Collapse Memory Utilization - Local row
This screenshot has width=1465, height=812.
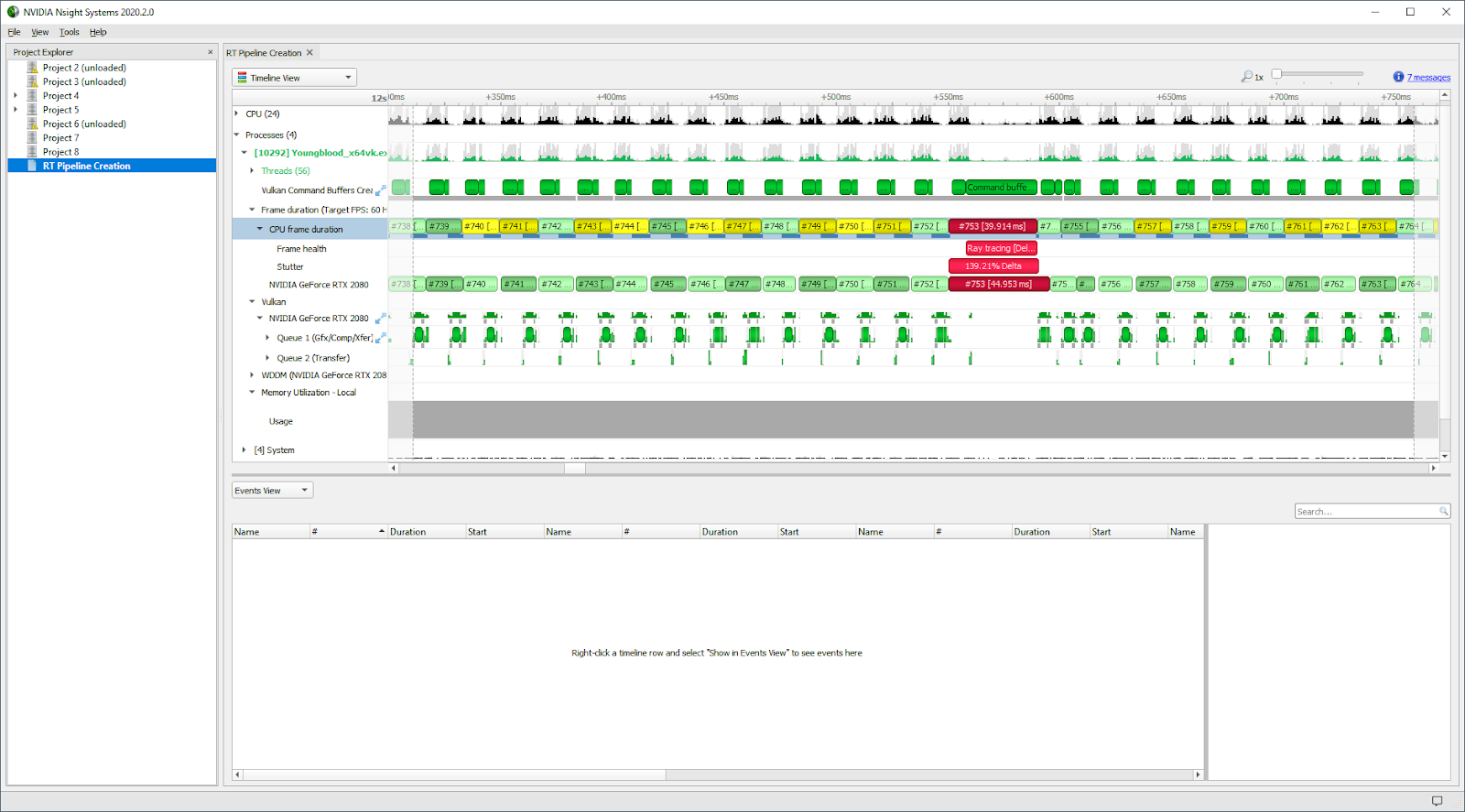[252, 392]
